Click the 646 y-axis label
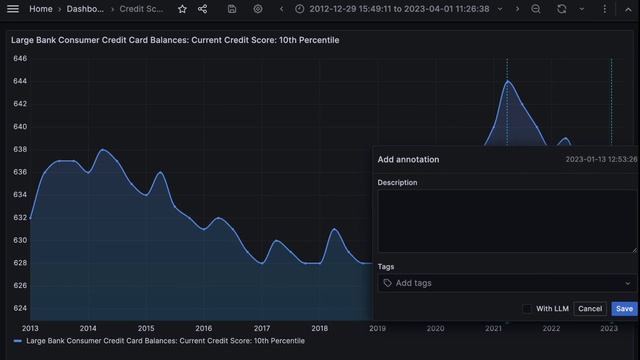This screenshot has height=360, width=640. 20,58
